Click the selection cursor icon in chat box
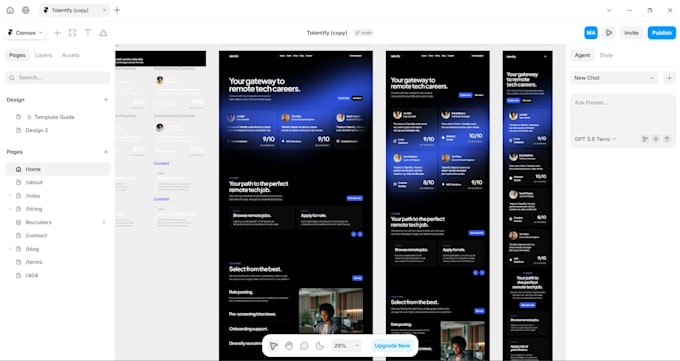This screenshot has height=361, width=680. (645, 139)
